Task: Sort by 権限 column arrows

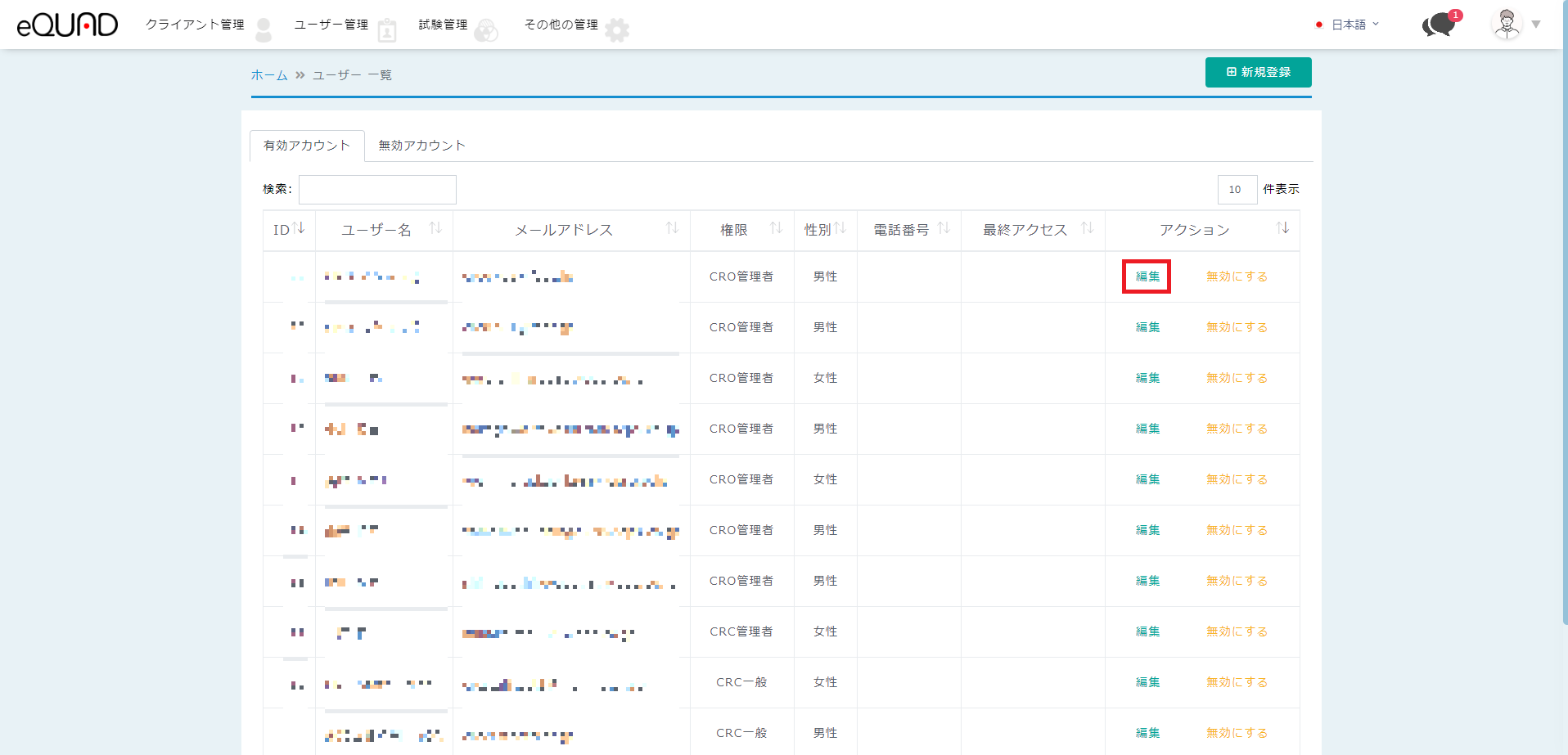Action: pos(776,228)
